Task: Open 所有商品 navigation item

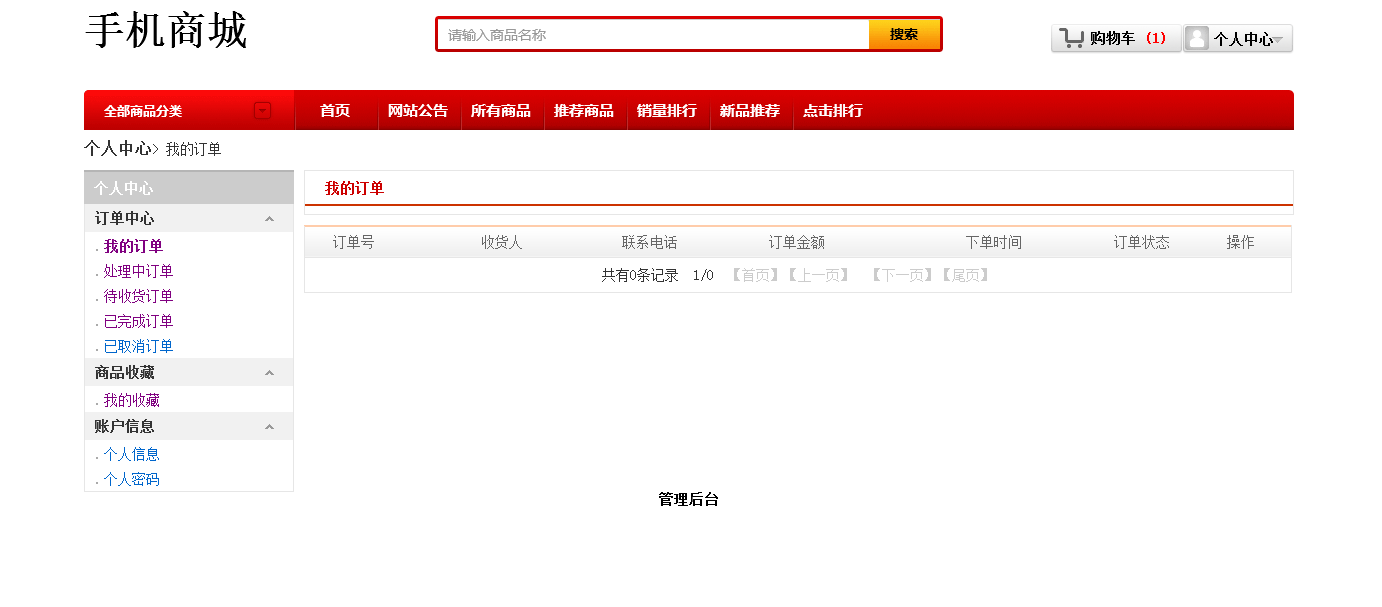Action: click(501, 111)
